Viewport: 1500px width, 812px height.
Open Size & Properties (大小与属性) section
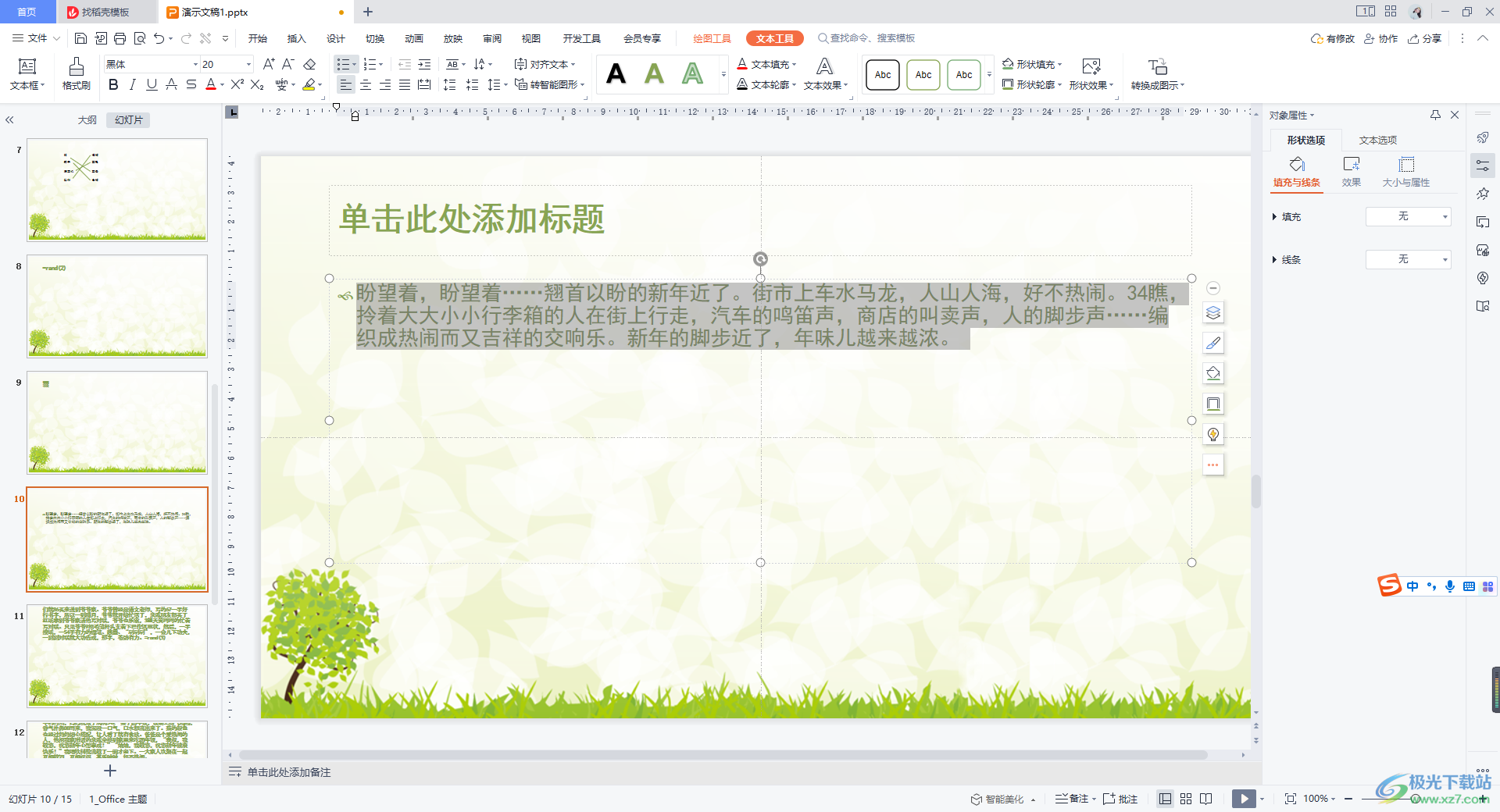click(1406, 172)
